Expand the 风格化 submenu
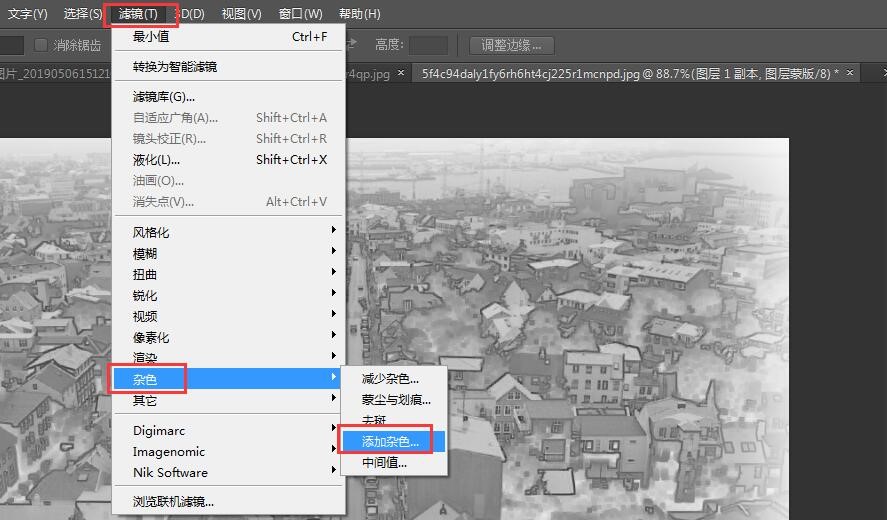This screenshot has width=887, height=520. 229,232
